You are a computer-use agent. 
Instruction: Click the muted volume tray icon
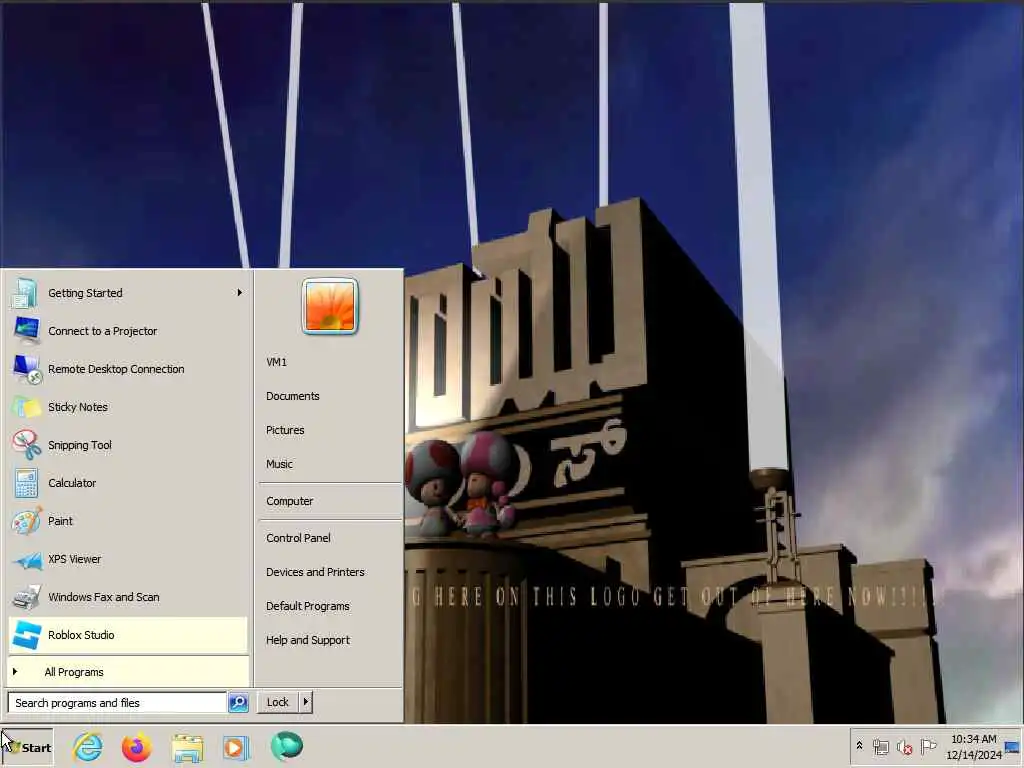904,746
